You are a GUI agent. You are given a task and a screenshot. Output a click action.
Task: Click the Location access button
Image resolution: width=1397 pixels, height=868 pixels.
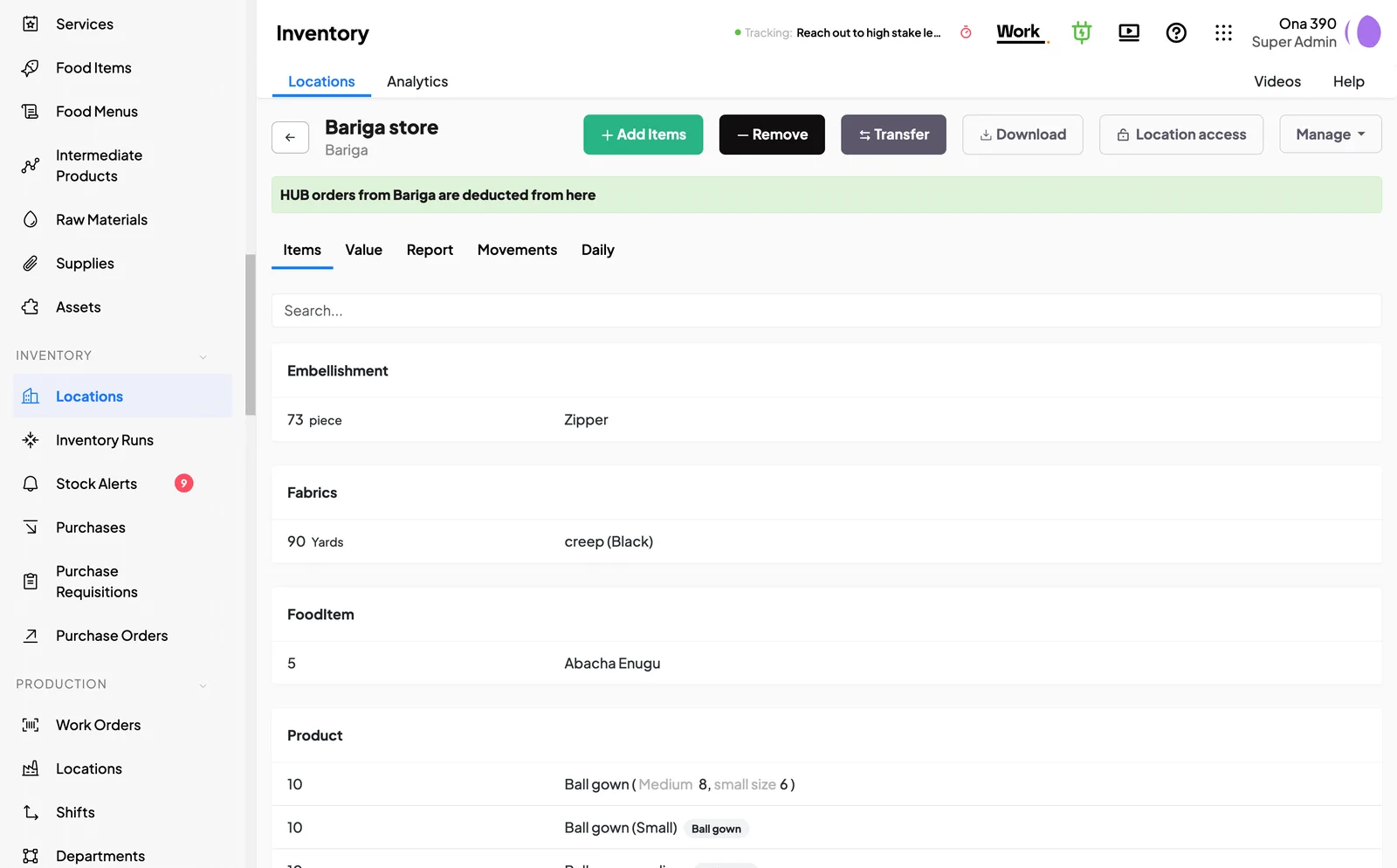(x=1180, y=134)
